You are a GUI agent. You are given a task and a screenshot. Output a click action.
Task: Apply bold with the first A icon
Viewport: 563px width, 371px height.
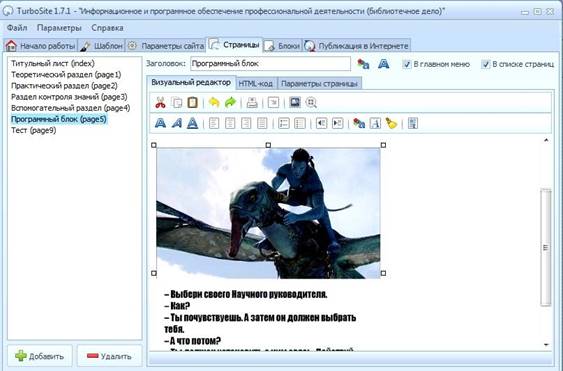pyautogui.click(x=160, y=124)
